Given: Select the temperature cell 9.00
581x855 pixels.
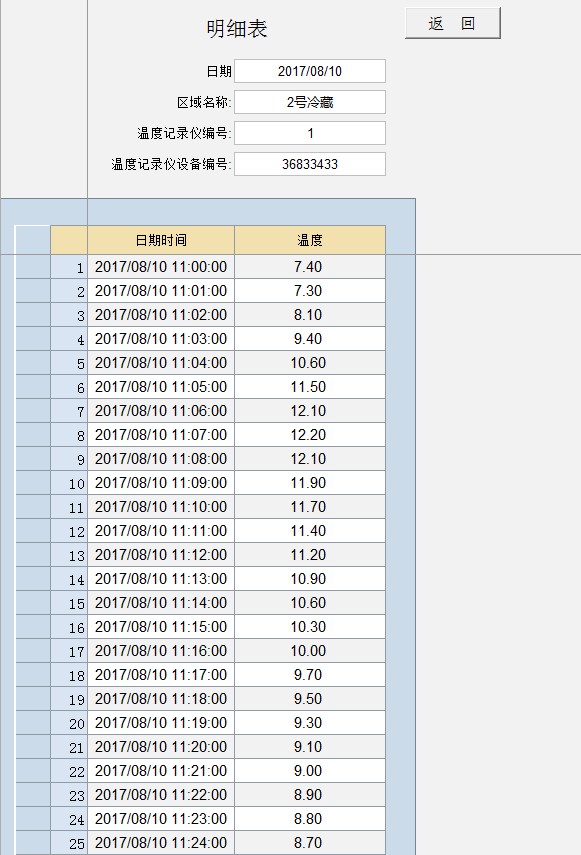Looking at the screenshot, I should tap(310, 771).
